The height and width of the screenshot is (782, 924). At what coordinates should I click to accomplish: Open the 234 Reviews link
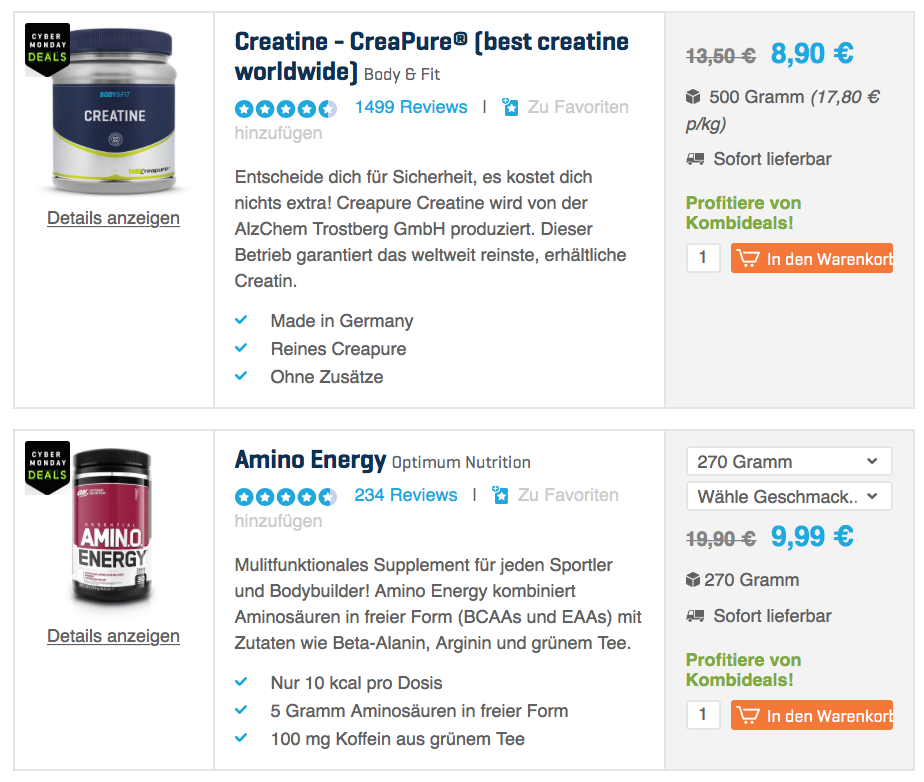pyautogui.click(x=405, y=495)
